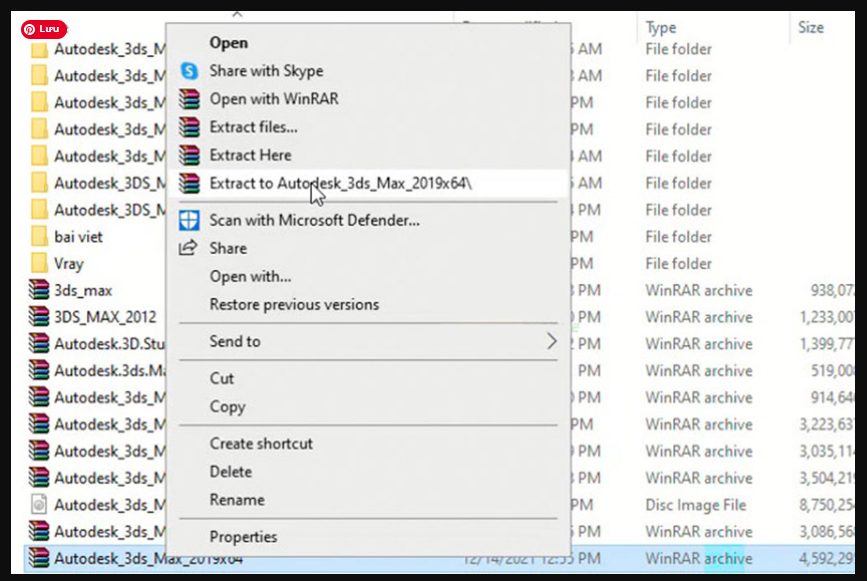
Task: Click the WinRAR archive icon for 3ds_max
Action: 39,291
